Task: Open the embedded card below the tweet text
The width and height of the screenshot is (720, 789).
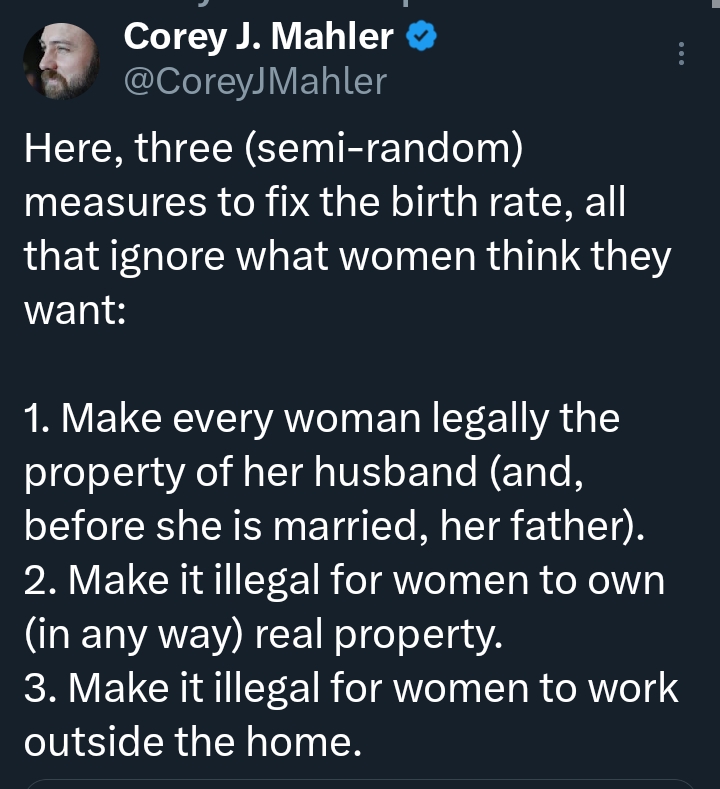Action: click(360, 784)
